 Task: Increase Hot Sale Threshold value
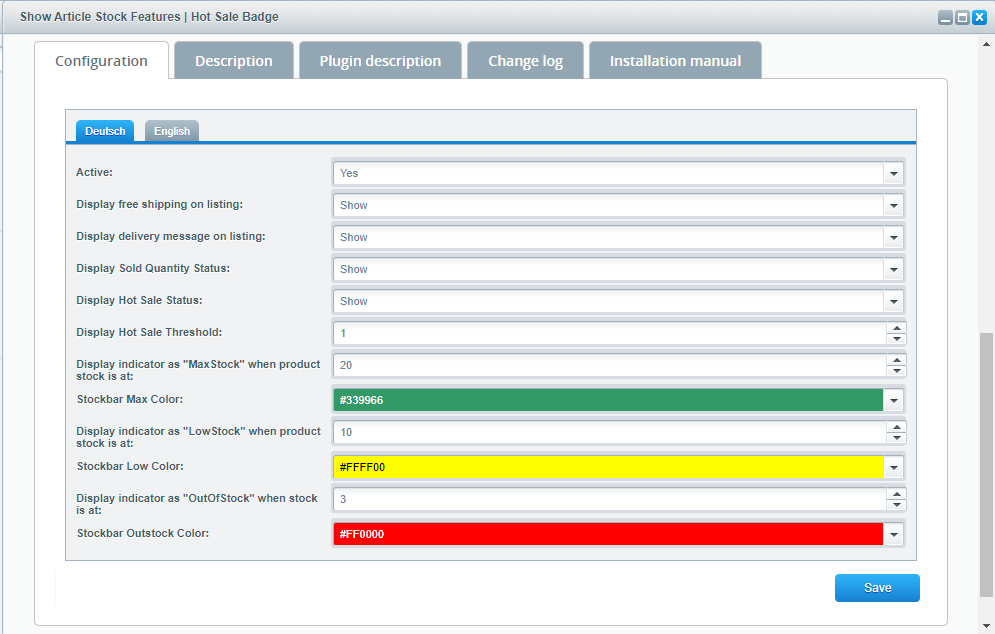click(897, 328)
